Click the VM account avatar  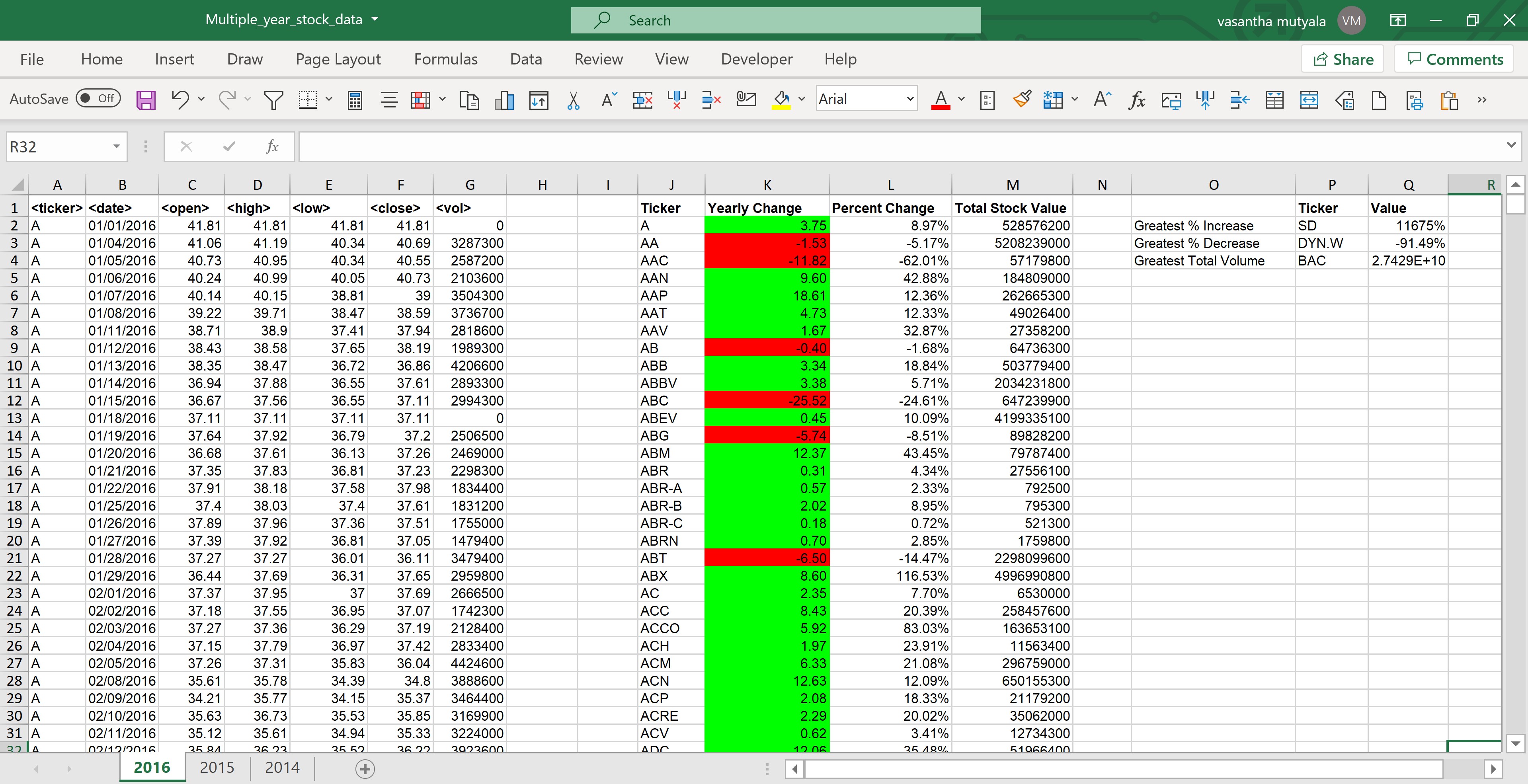(1351, 21)
